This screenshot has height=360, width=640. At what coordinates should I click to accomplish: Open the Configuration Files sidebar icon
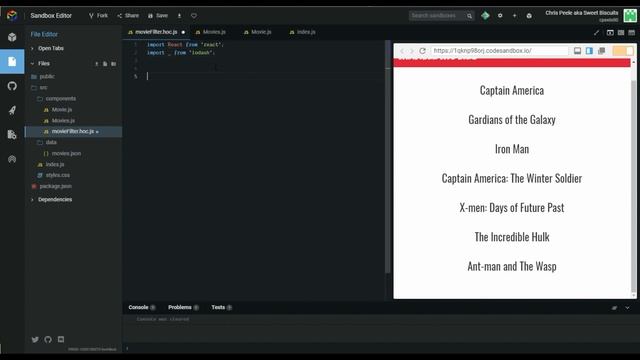point(12,135)
